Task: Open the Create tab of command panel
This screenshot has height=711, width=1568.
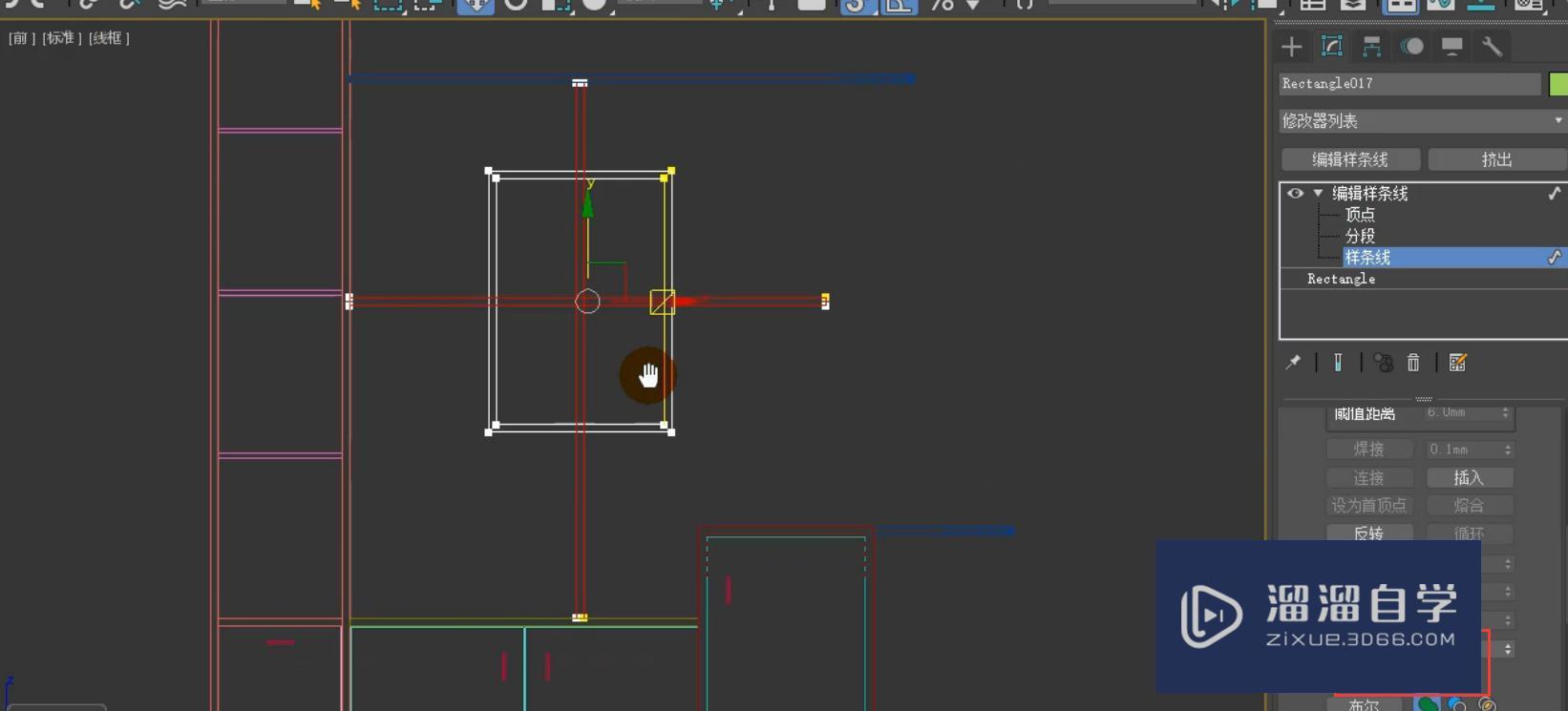Action: tap(1292, 46)
